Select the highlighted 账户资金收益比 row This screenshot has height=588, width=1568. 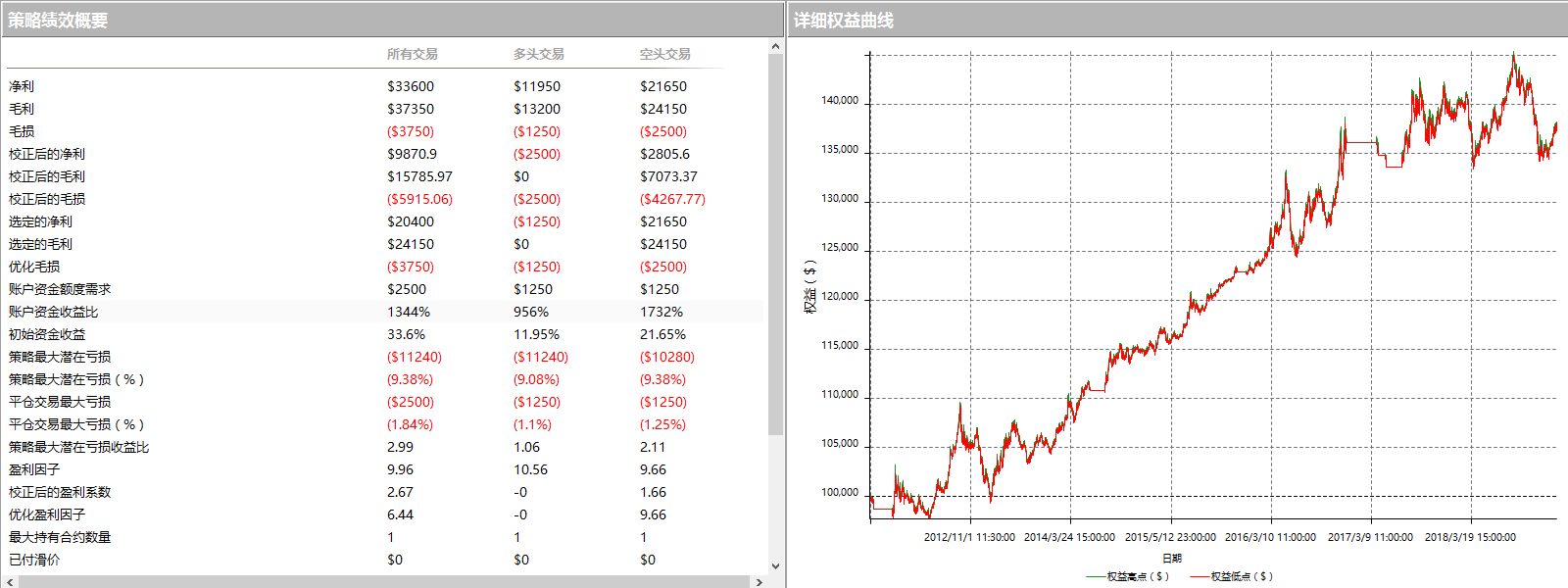(x=54, y=312)
